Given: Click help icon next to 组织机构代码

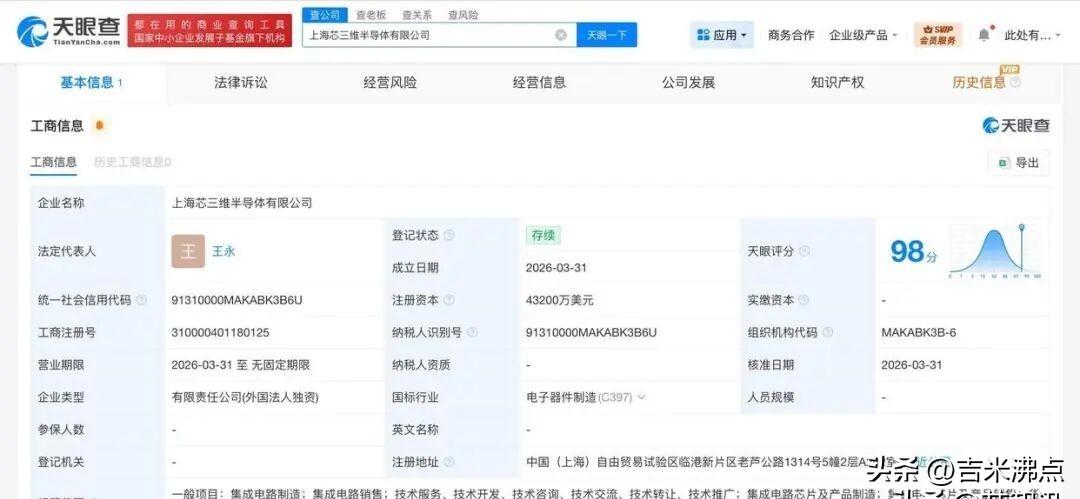Looking at the screenshot, I should pyautogui.click(x=828, y=333).
